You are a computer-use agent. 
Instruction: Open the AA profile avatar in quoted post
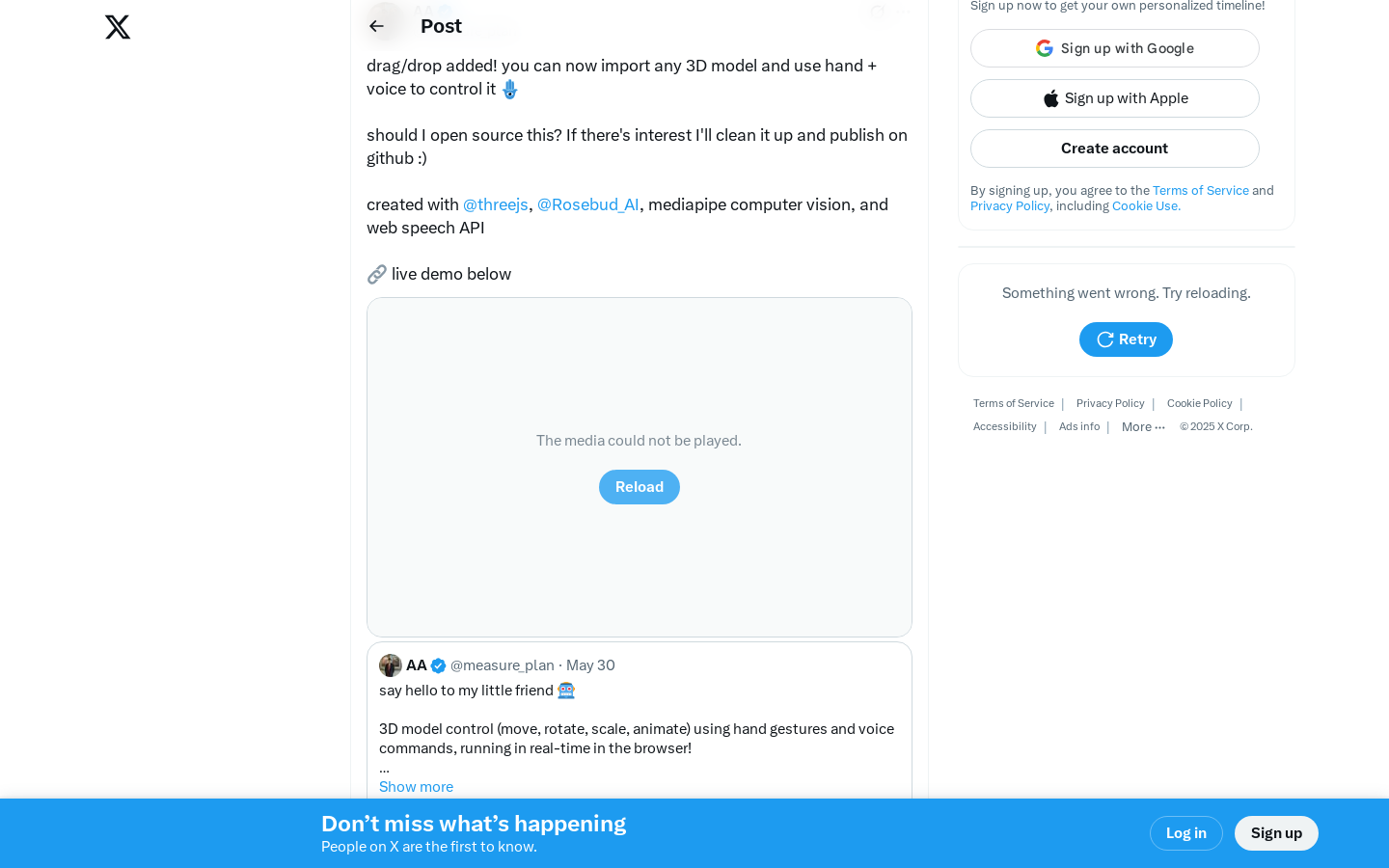[391, 665]
